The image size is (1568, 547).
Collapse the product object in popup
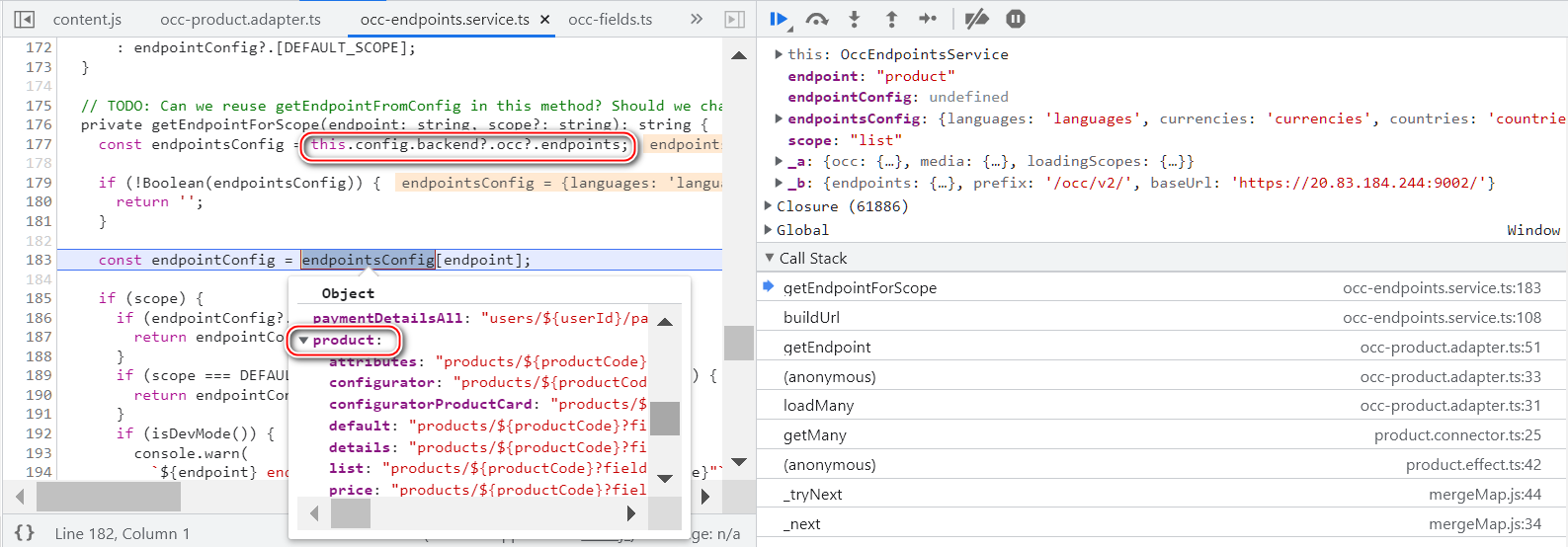[x=303, y=341]
